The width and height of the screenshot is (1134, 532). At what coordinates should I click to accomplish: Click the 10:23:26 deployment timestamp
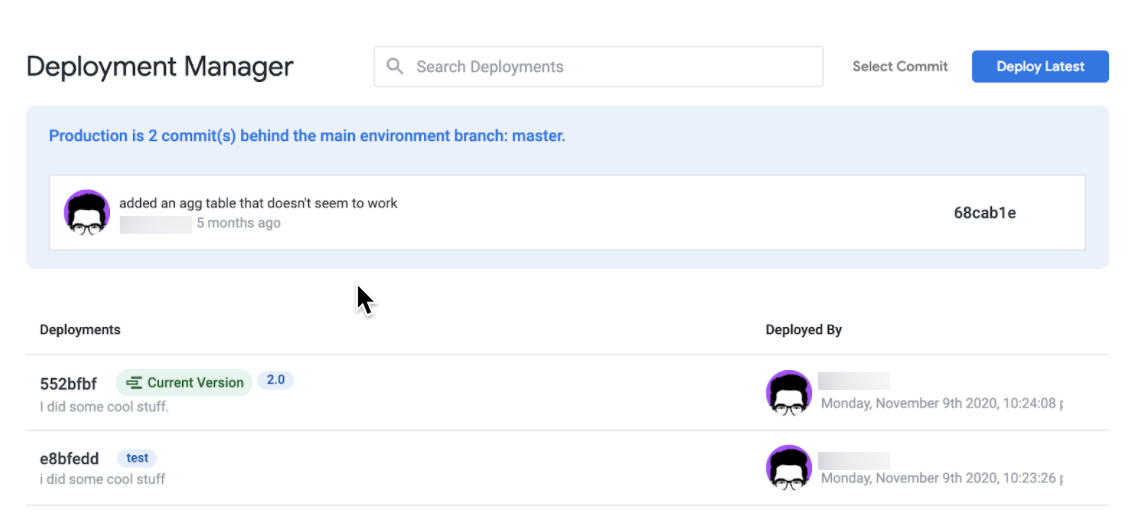pyautogui.click(x=941, y=479)
